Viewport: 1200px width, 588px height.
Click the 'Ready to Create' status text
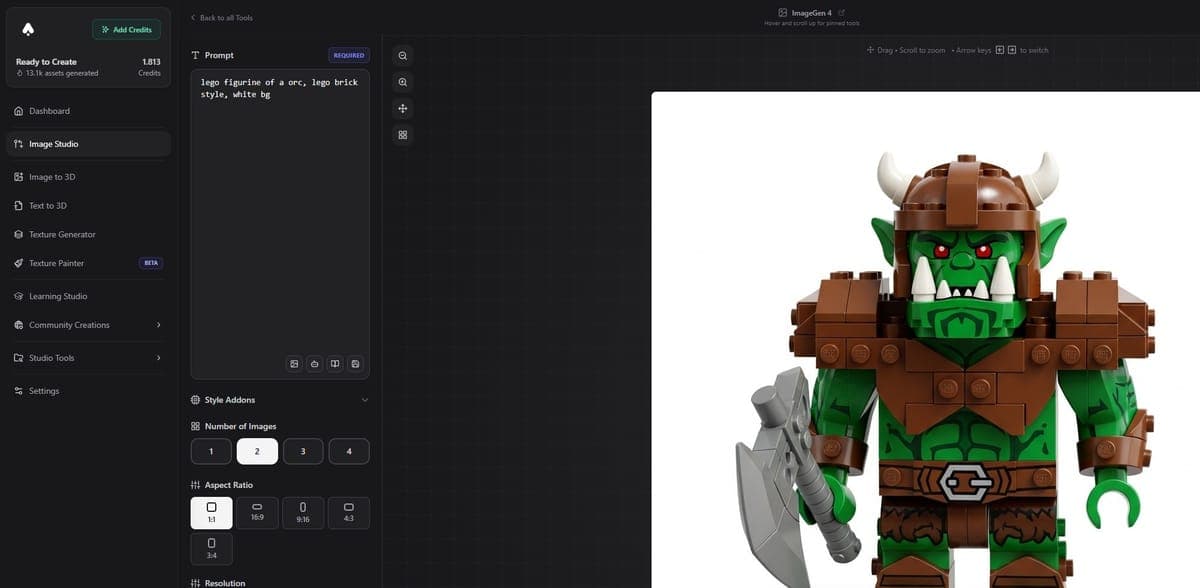tap(46, 62)
